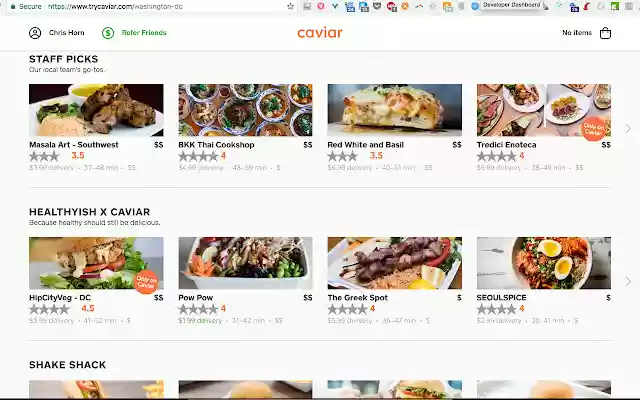Click The Greek Spot kebab photo
This screenshot has width=640, height=400.
point(395,263)
